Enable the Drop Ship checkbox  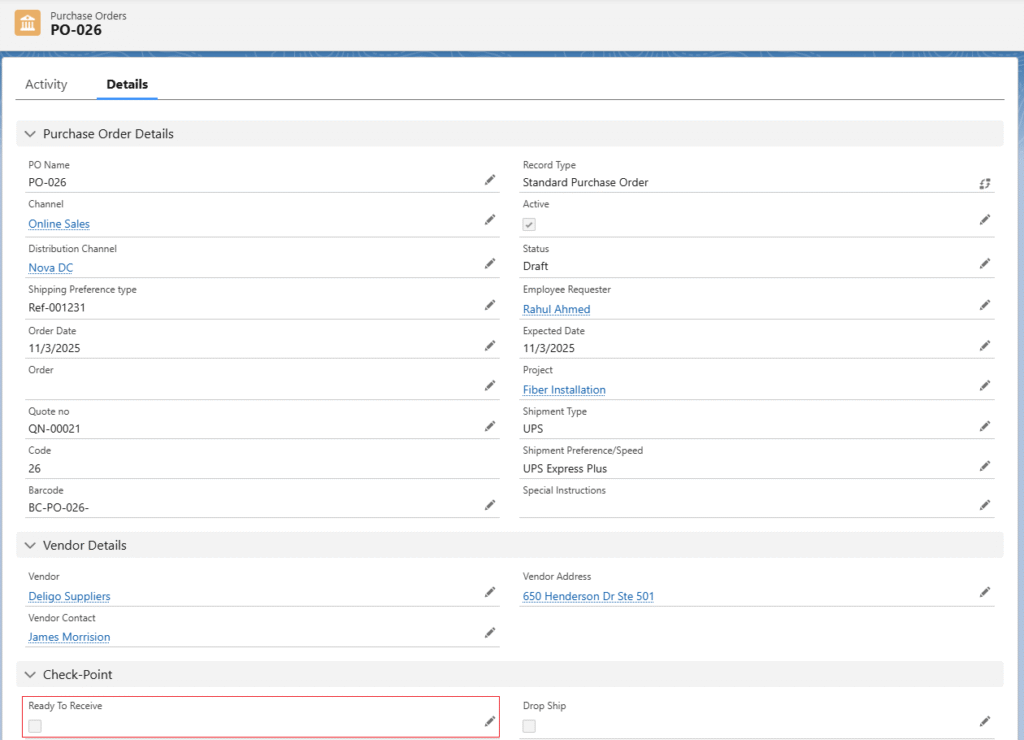(529, 726)
